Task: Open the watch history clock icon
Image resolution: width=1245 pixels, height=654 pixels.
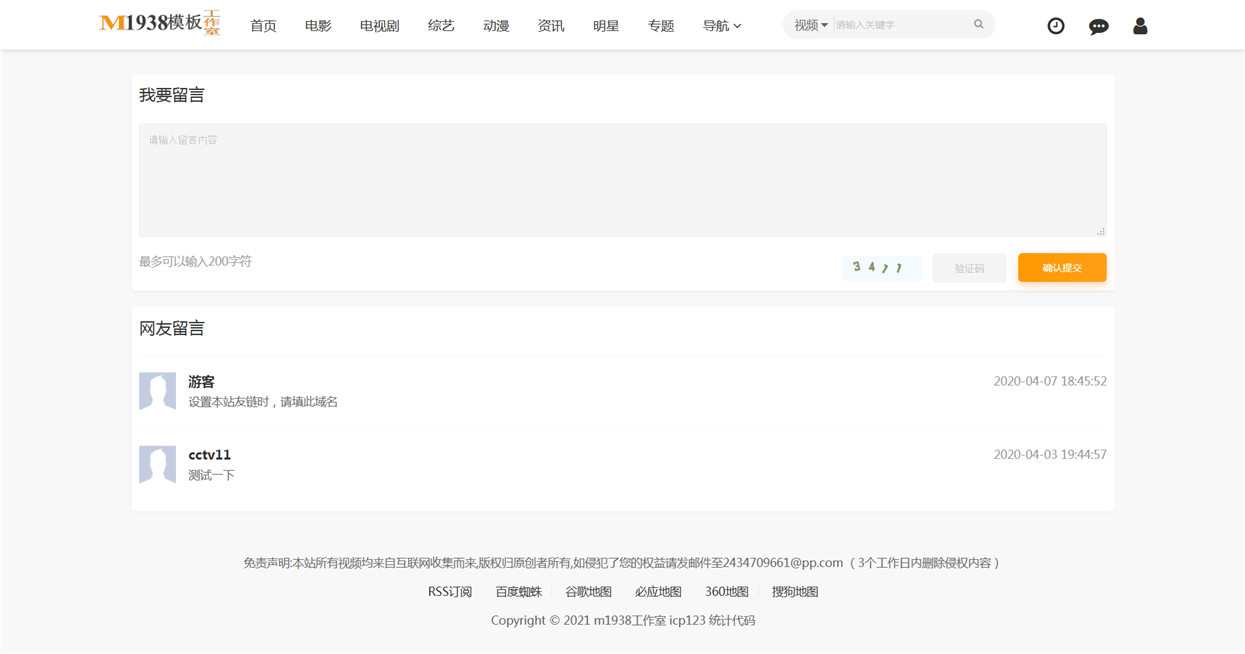Action: pos(1056,26)
